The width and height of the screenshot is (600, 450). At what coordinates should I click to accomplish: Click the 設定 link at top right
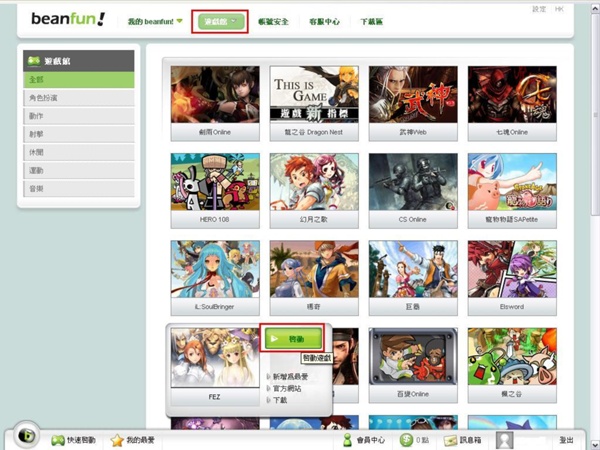coord(539,9)
